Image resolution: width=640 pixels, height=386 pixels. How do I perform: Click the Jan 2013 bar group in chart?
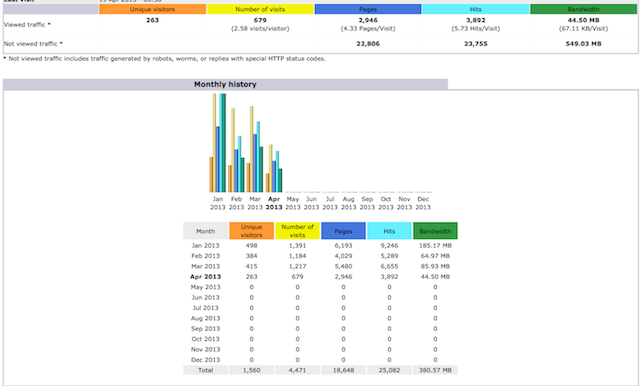(218, 143)
